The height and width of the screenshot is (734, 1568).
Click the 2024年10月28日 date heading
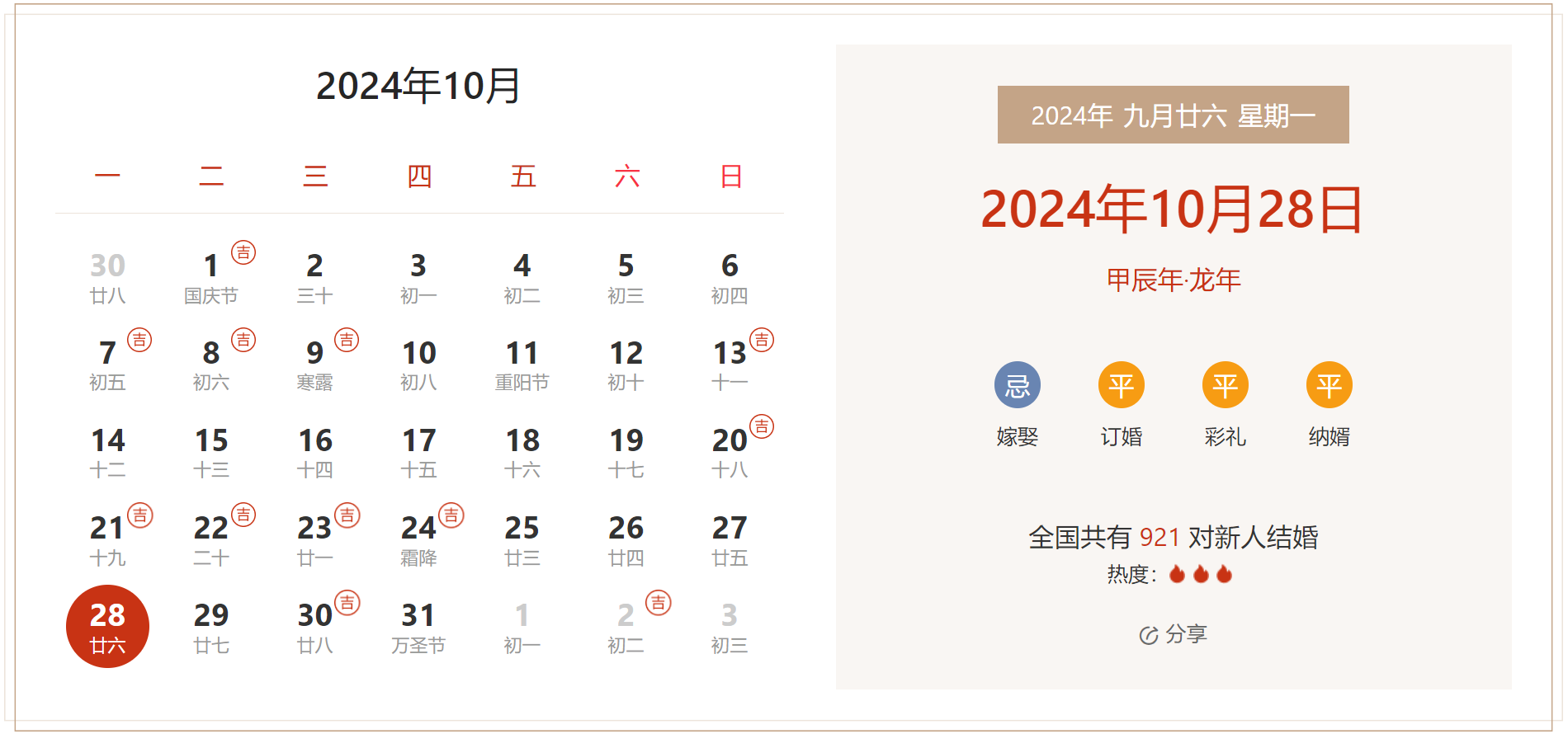tap(1173, 209)
